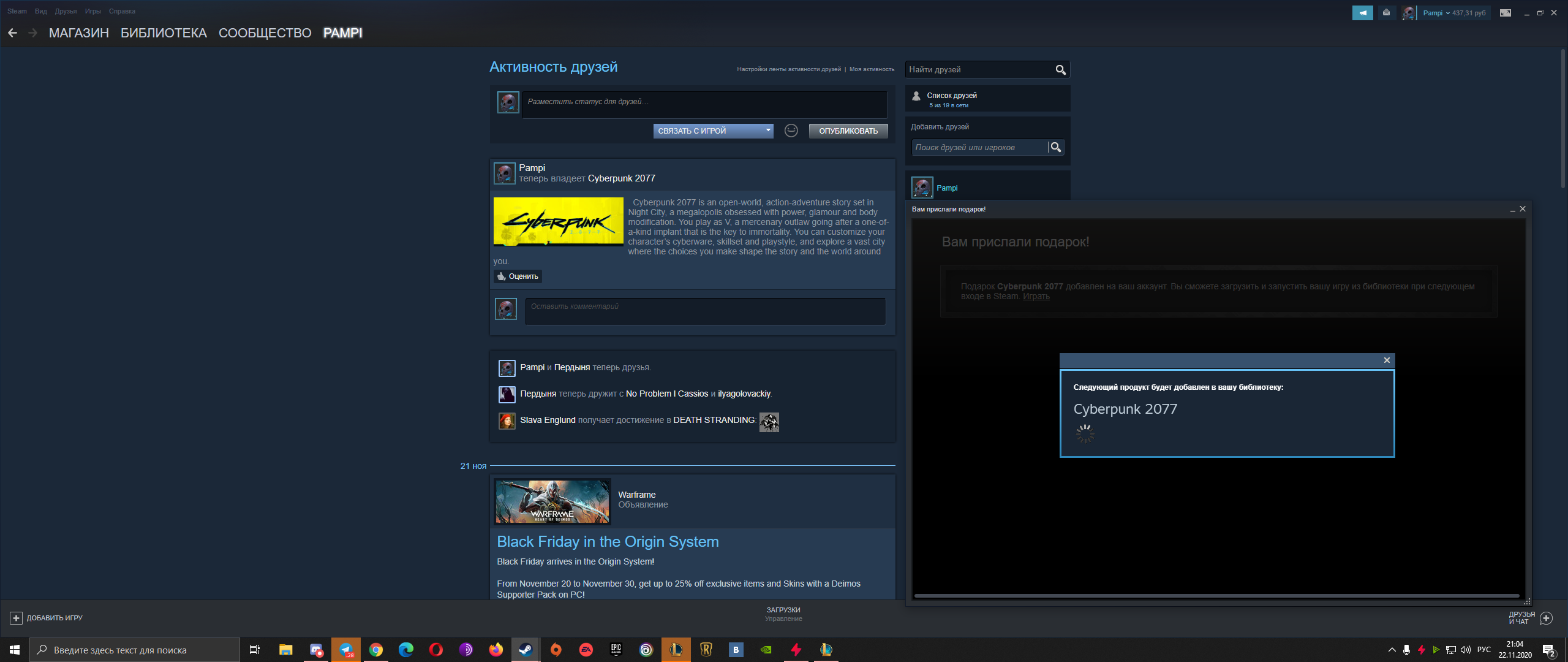Open Пердыня's avatar in the friendship entry
The width and height of the screenshot is (1568, 662).
[x=507, y=394]
